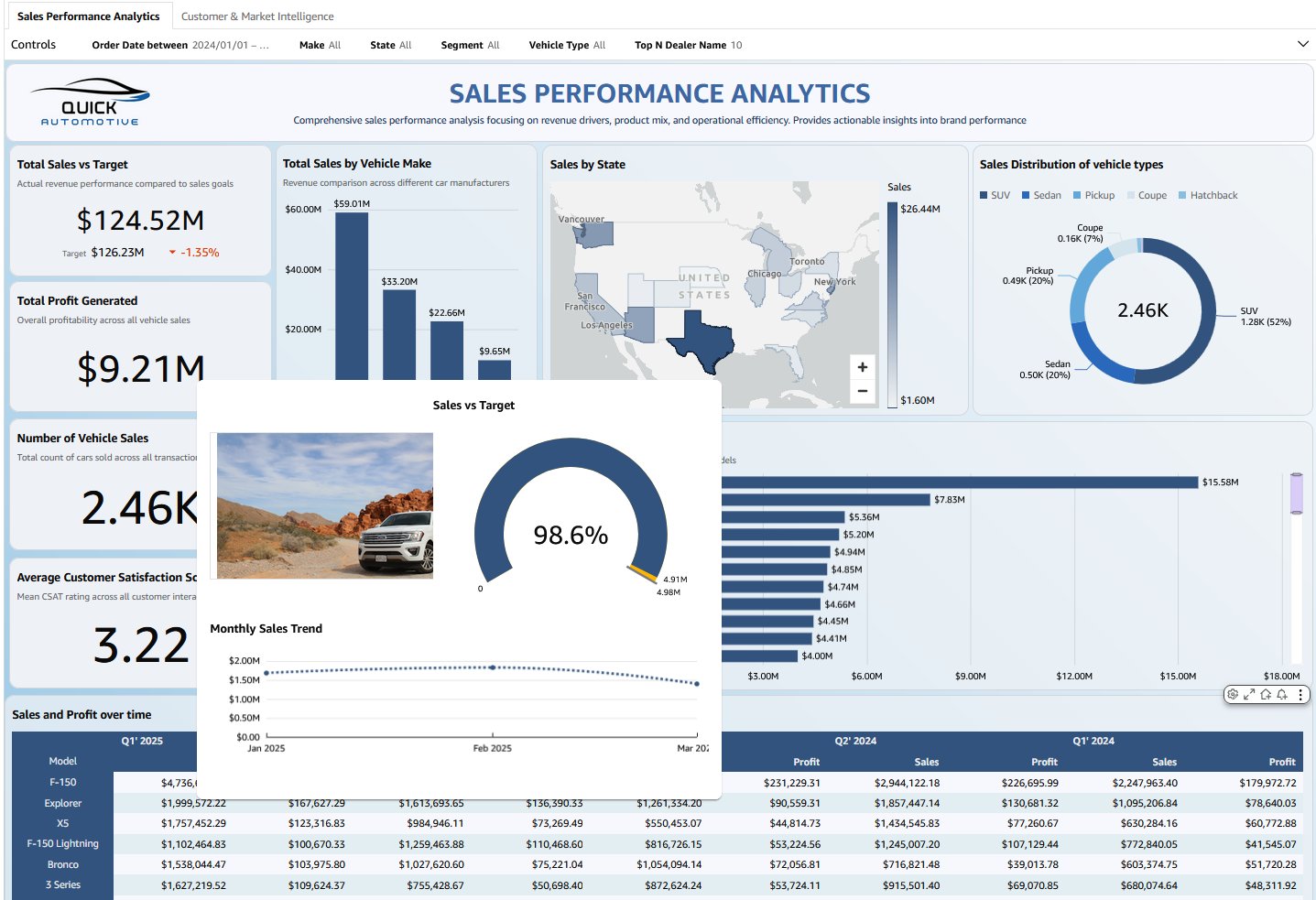The width and height of the screenshot is (1316, 900).
Task: Open the visual settings gear icon
Action: [x=1233, y=695]
